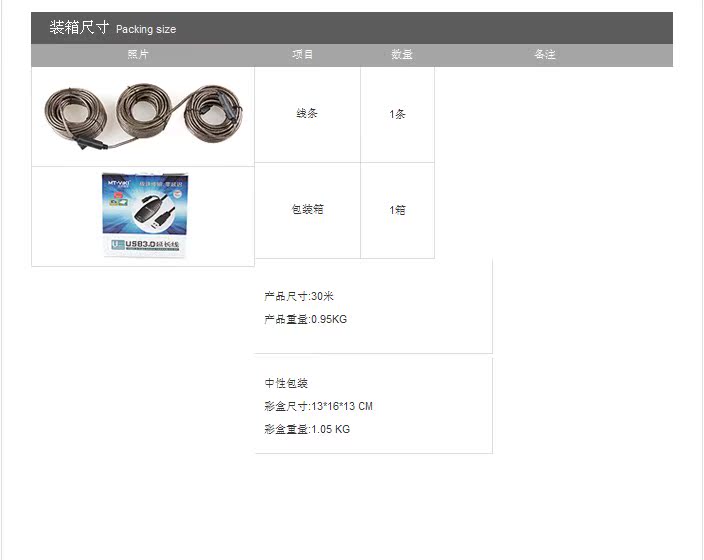Click the USB3.0 packaging box photo
This screenshot has height=560, width=704.
tap(145, 215)
